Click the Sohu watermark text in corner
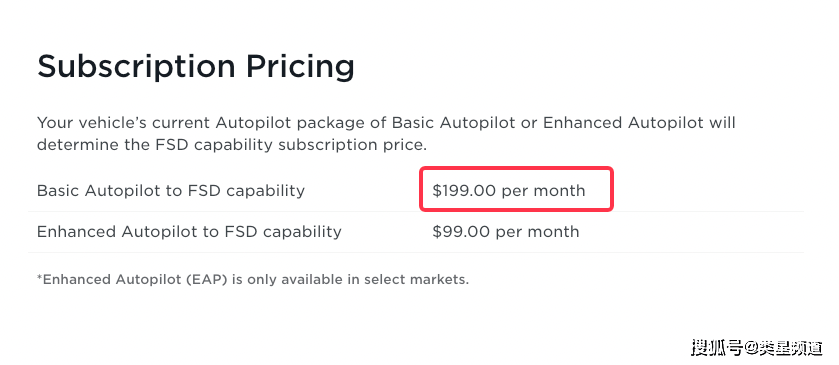Screen dimensions: 839x365 [x=757, y=347]
